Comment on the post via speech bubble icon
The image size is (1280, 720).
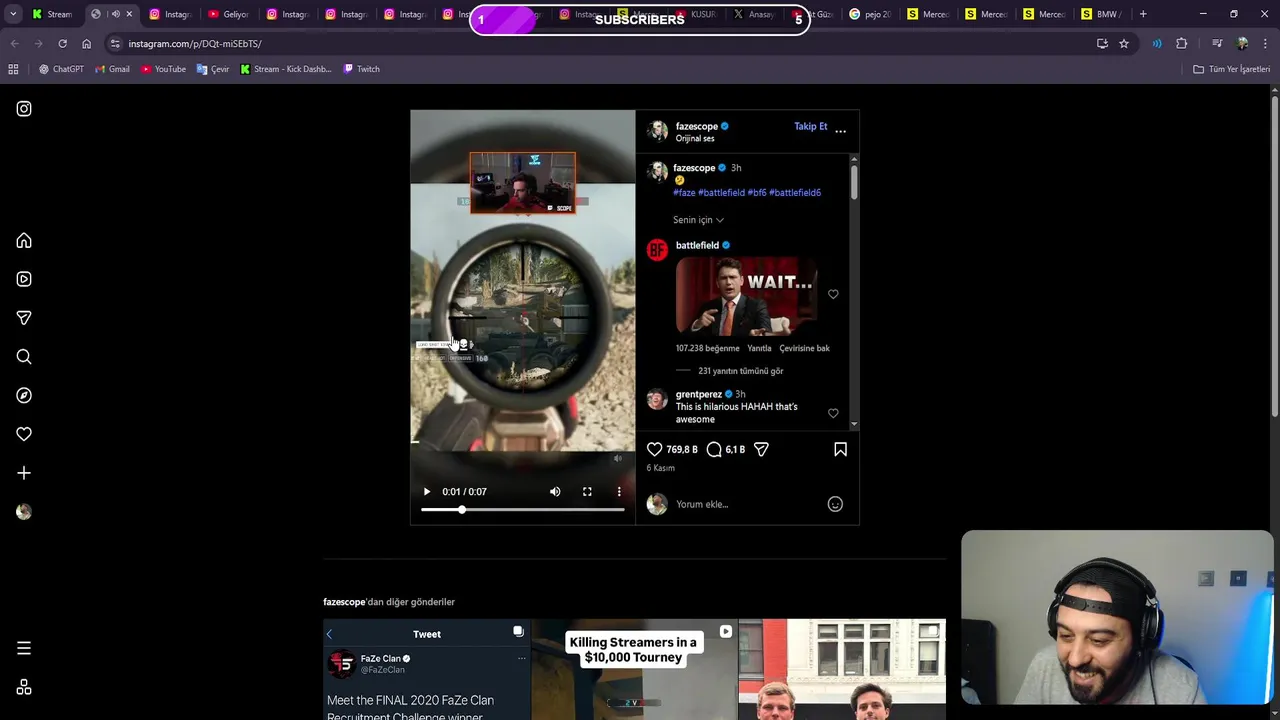click(714, 450)
